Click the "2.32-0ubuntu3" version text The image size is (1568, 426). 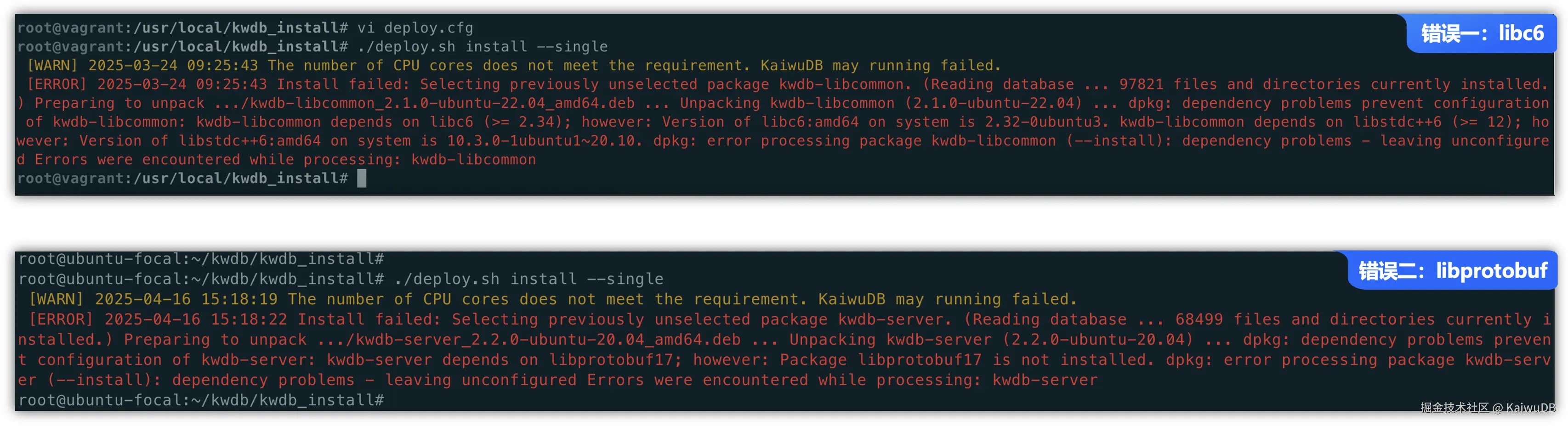point(1043,122)
